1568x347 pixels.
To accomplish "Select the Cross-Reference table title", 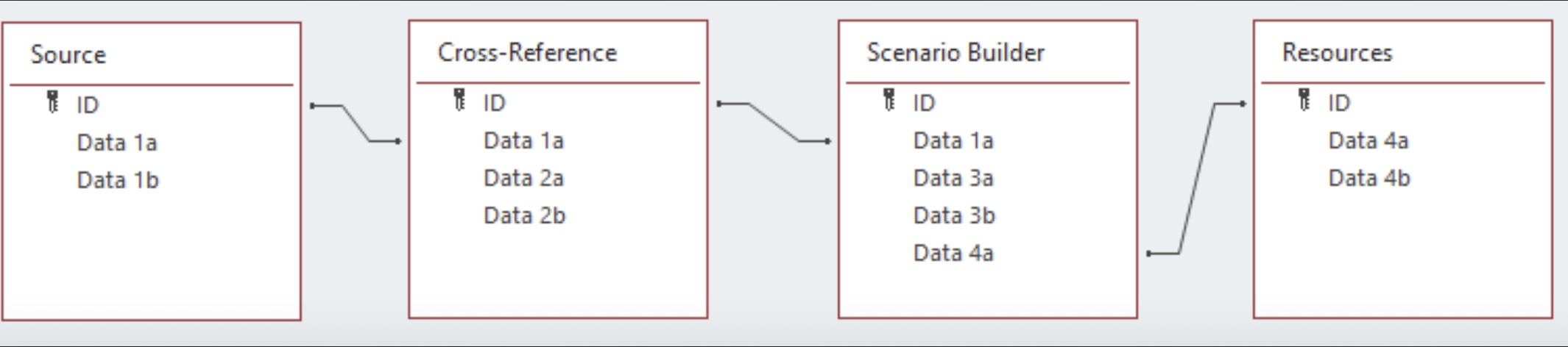I will (x=527, y=52).
